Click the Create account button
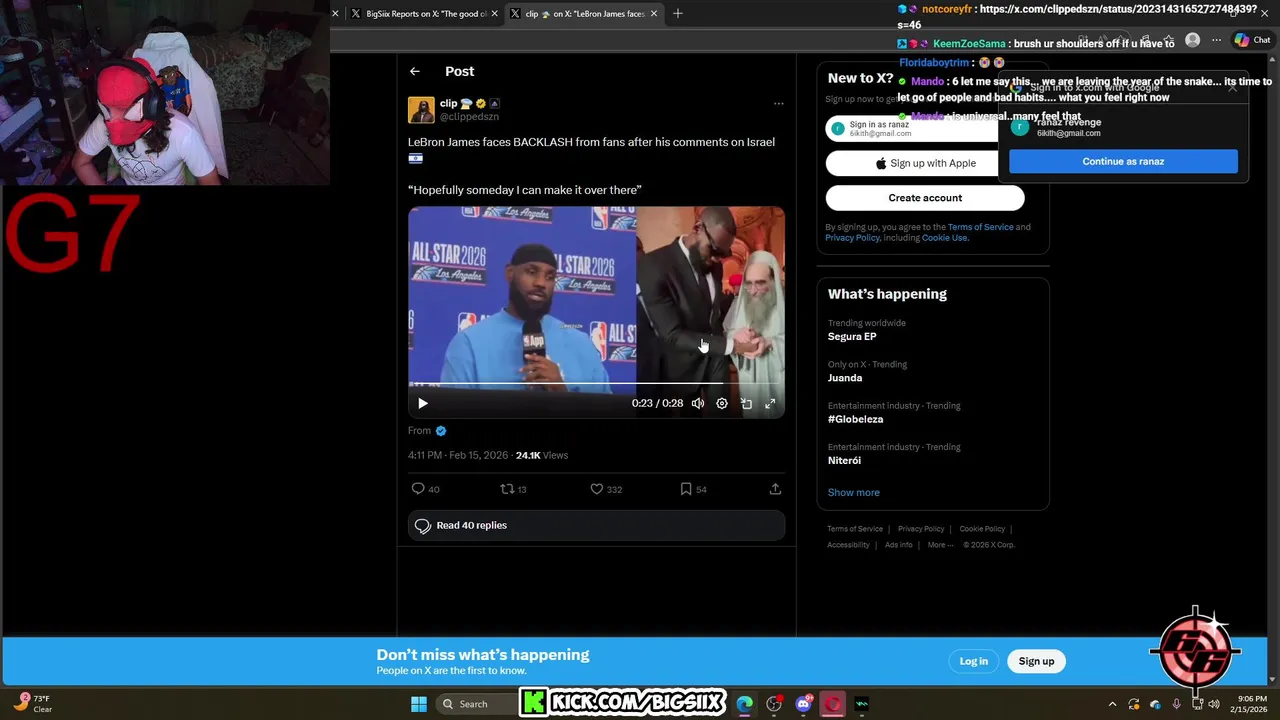 click(925, 198)
